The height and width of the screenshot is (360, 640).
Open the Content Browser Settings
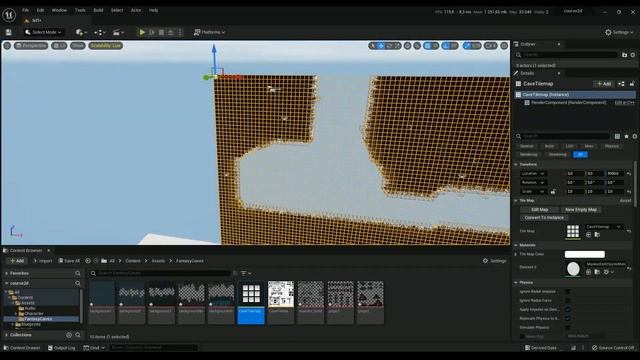coord(494,261)
